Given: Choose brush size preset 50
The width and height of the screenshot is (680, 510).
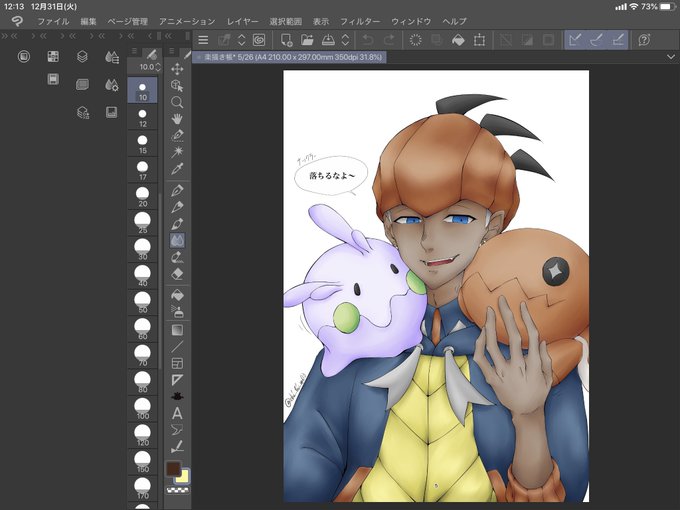Looking at the screenshot, I should pos(143,302).
